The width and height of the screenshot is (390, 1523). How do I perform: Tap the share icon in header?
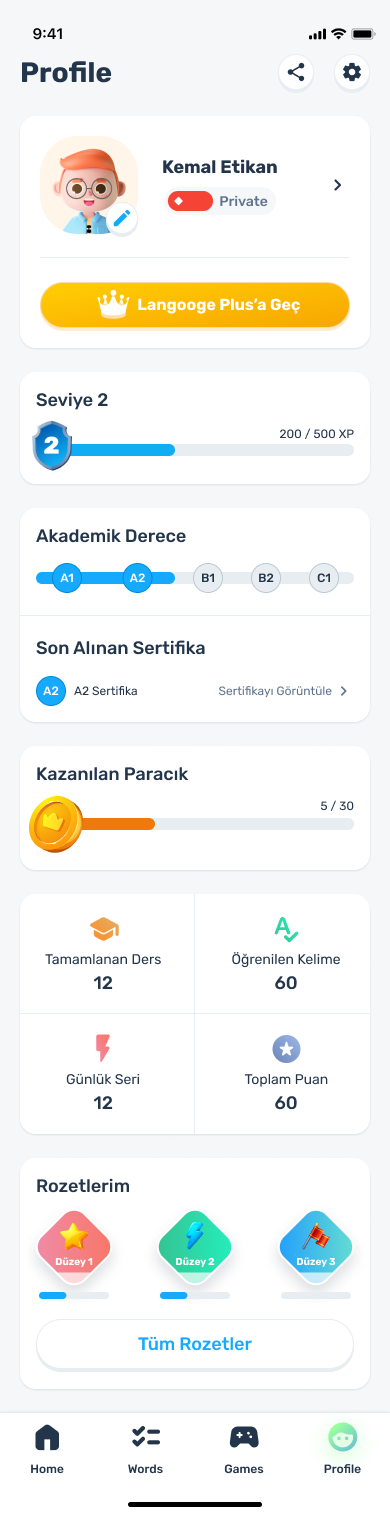tap(296, 73)
